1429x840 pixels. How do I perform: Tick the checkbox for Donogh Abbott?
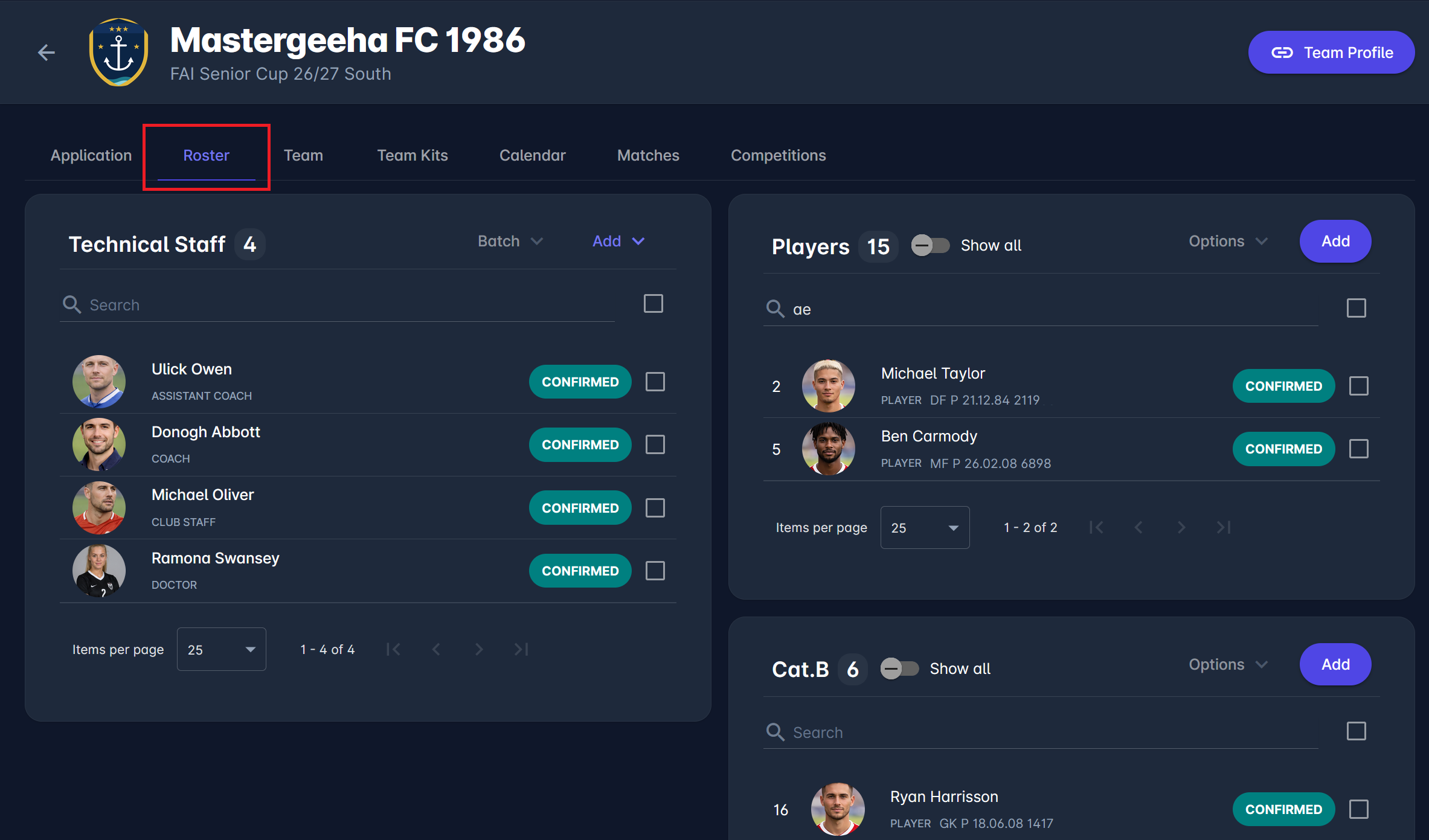[655, 444]
